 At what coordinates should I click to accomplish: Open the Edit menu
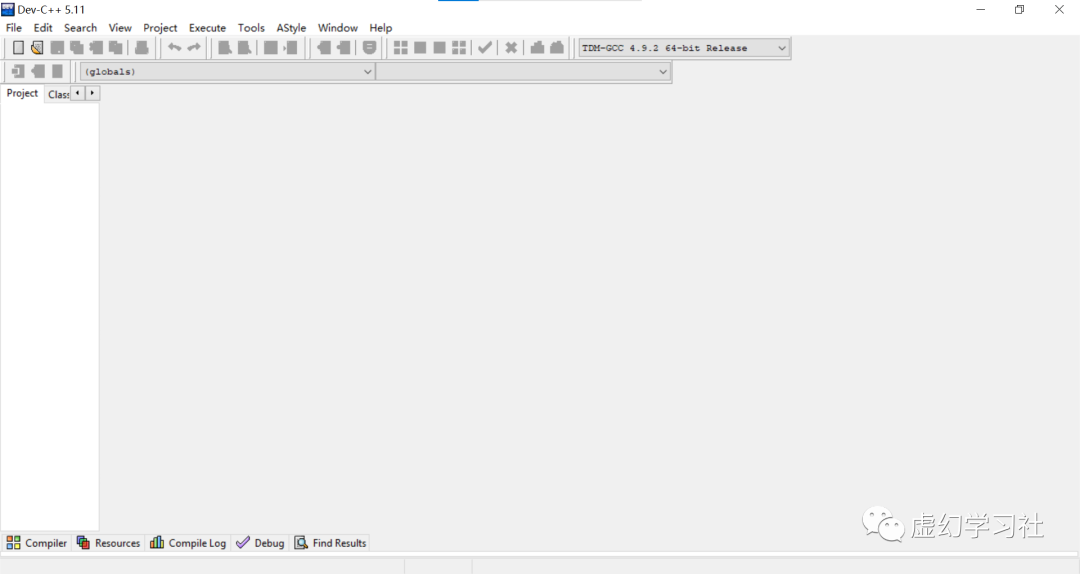click(x=43, y=28)
